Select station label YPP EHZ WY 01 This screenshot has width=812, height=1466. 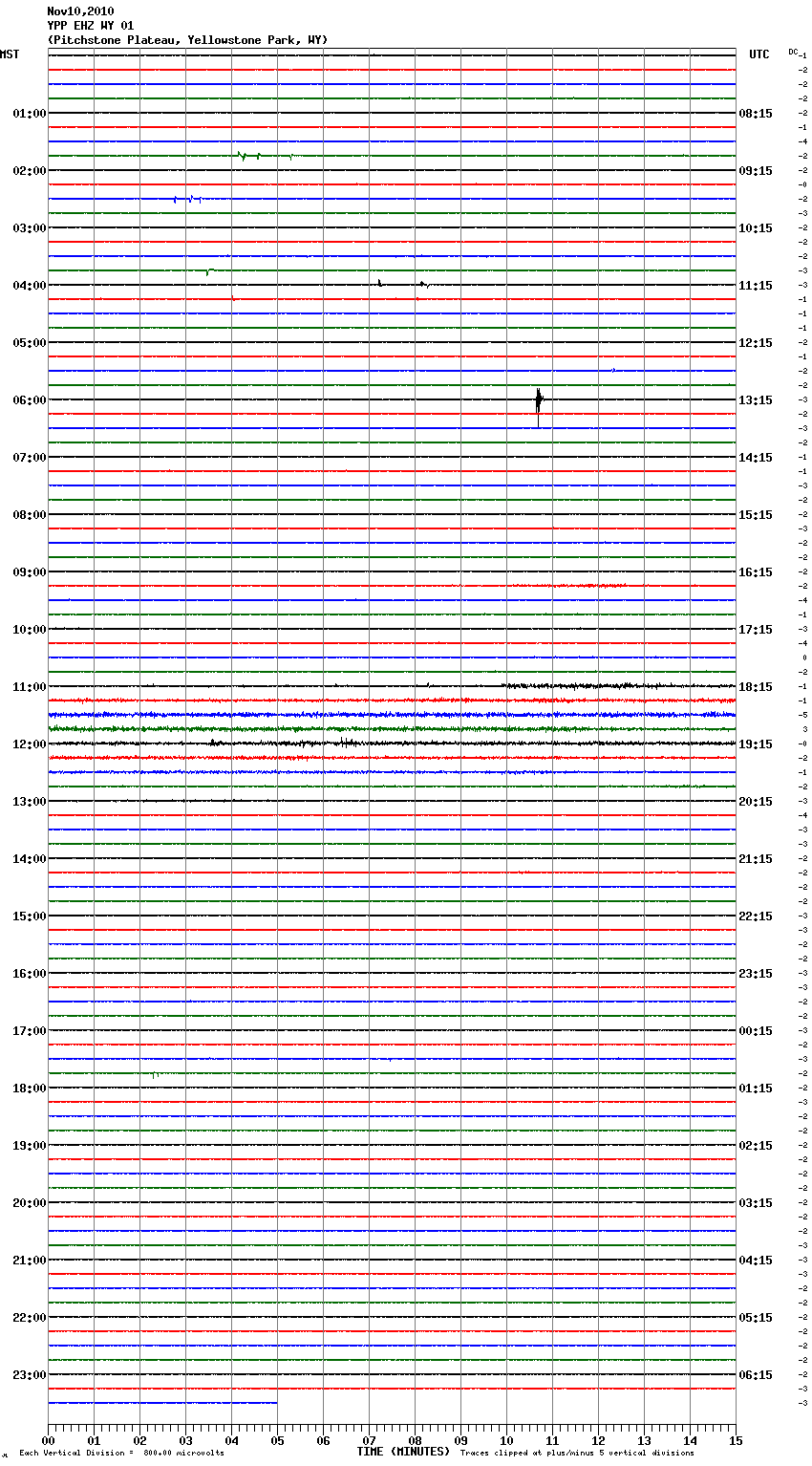pos(91,26)
